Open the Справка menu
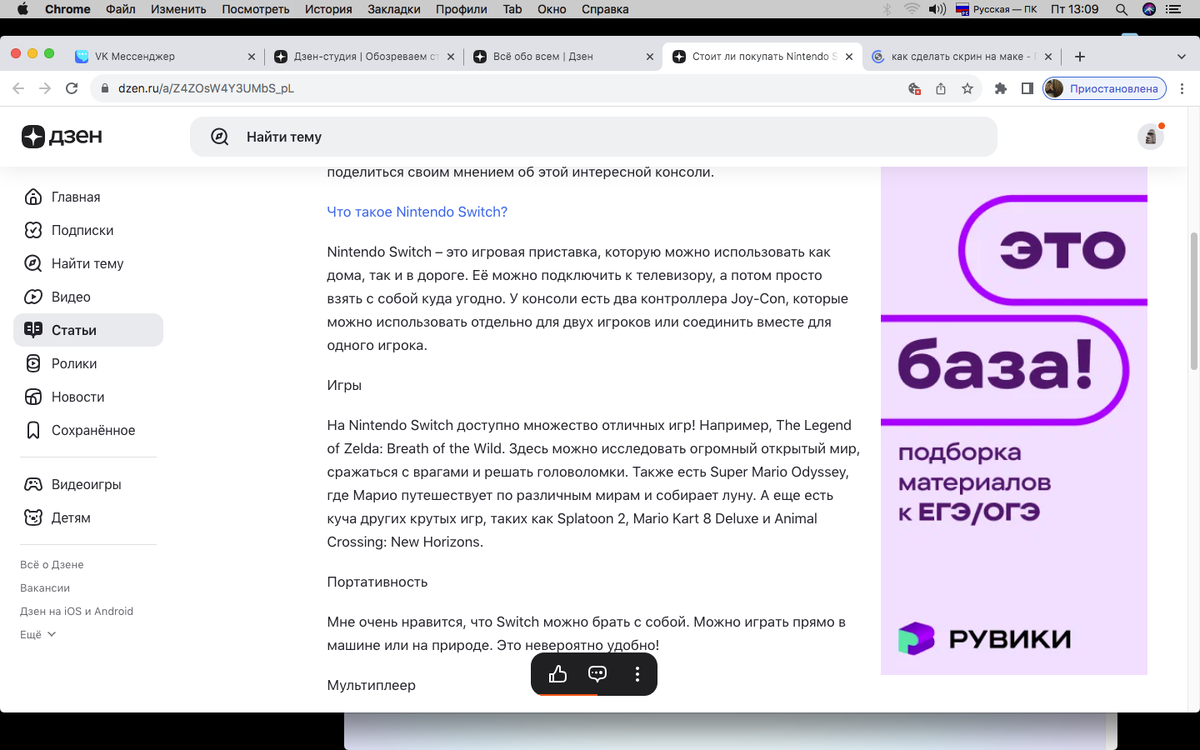Viewport: 1200px width, 750px height. click(604, 9)
